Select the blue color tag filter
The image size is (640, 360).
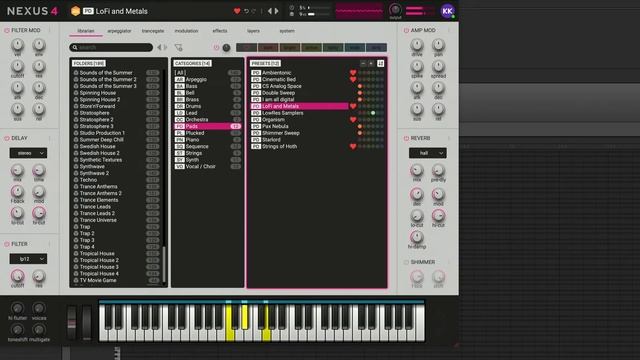[355, 48]
